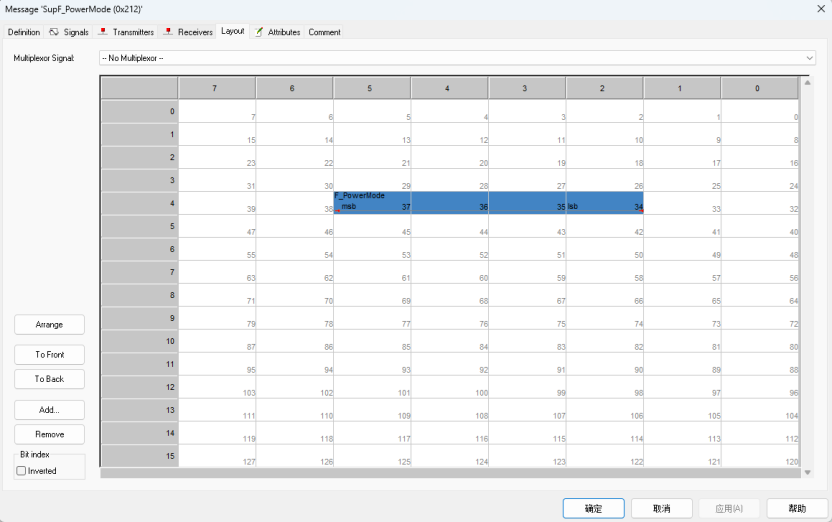Bring signal To Front
Image resolution: width=832 pixels, height=522 pixels.
click(x=49, y=354)
